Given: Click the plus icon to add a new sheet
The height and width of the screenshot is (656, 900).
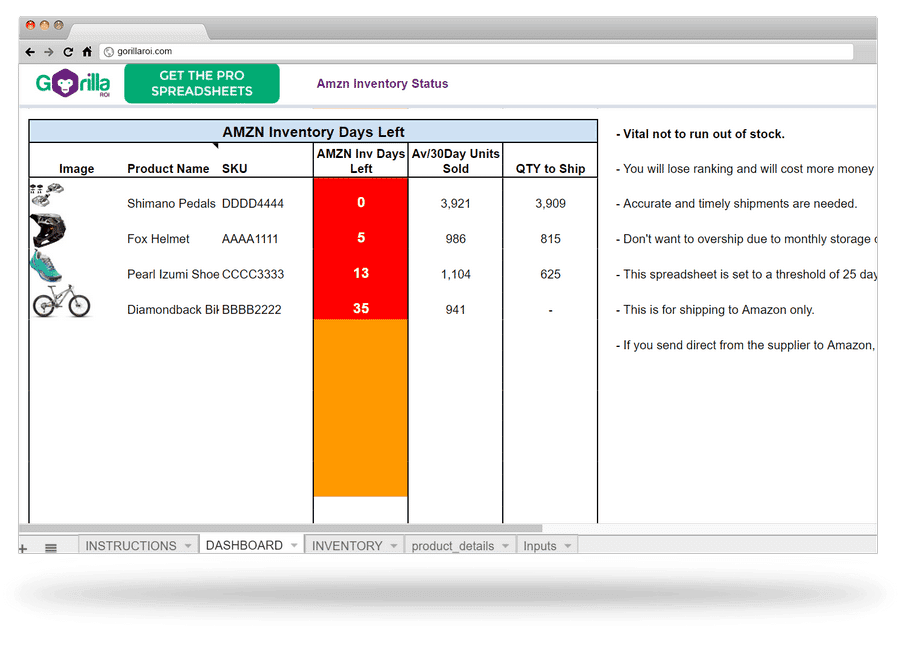Looking at the screenshot, I should (22, 547).
